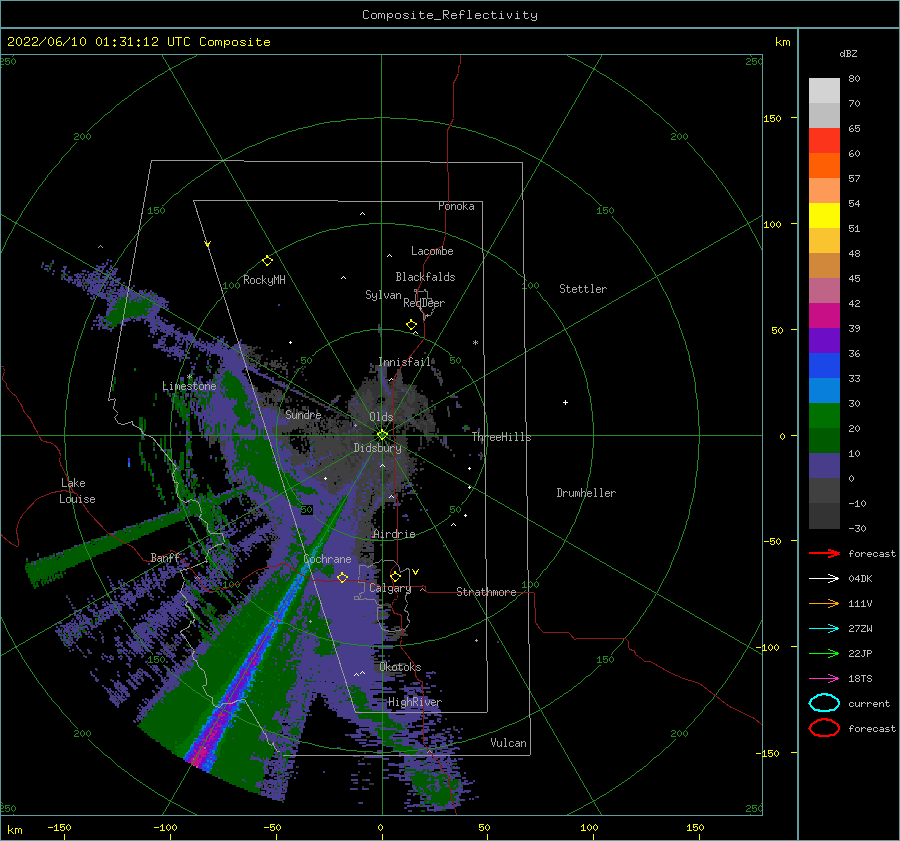Click the Composite_Reflectivity title
The width and height of the screenshot is (900, 841).
(450, 15)
